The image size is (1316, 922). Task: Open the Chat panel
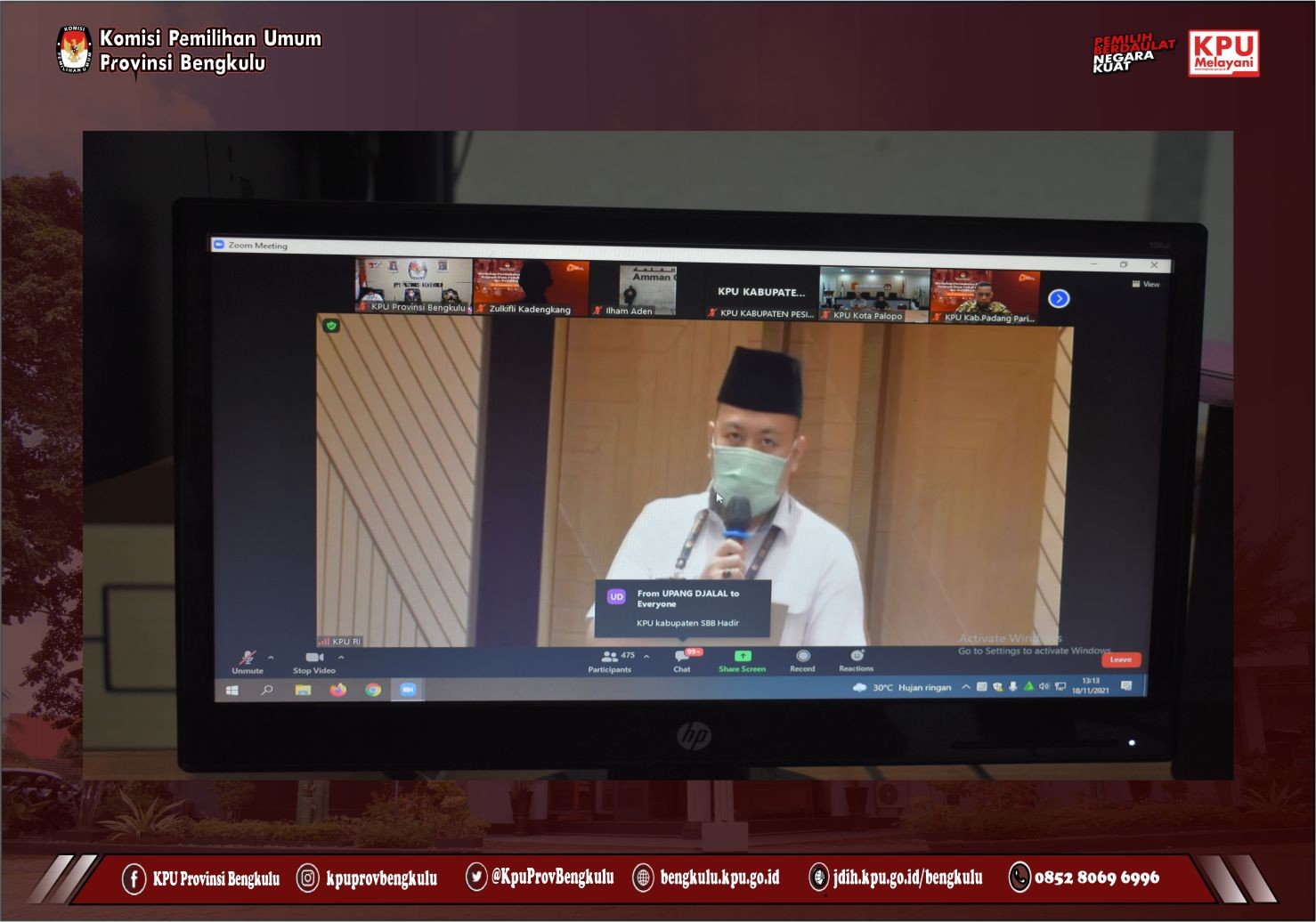point(682,659)
